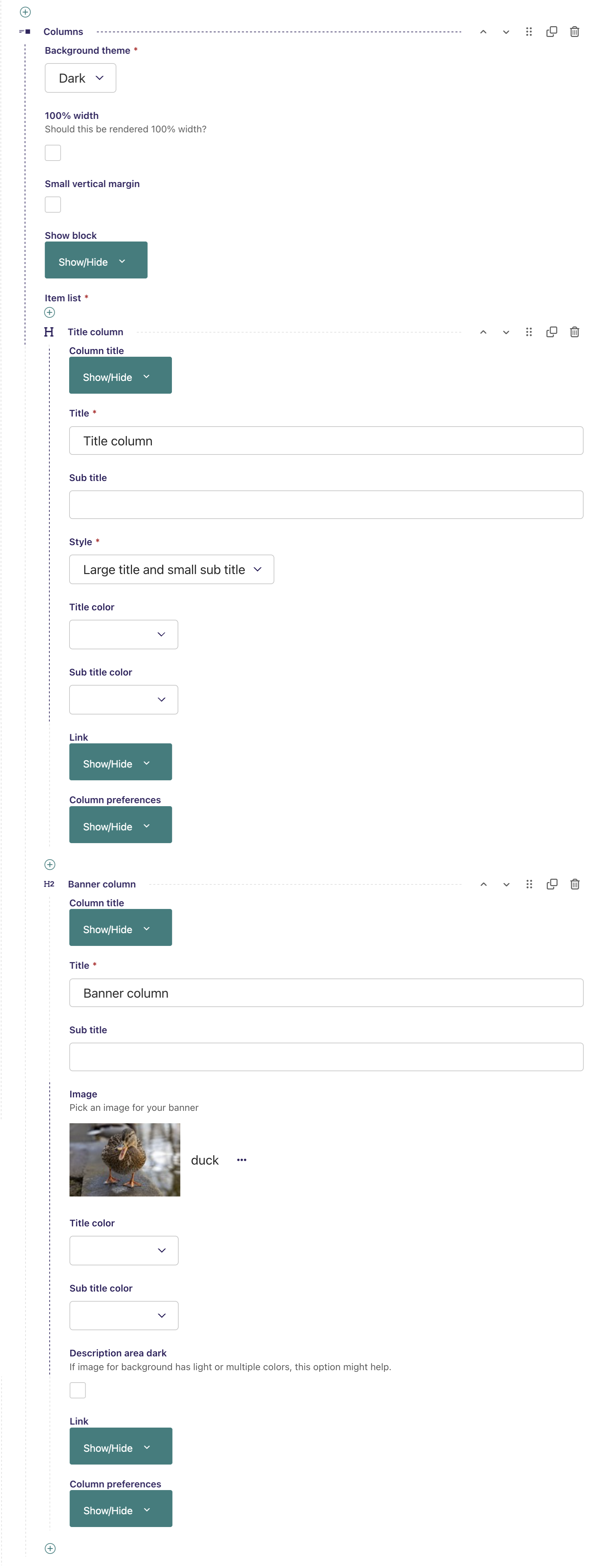This screenshot has width=598, height=1568.
Task: Focus the Banner column Sub title field
Action: (327, 1057)
